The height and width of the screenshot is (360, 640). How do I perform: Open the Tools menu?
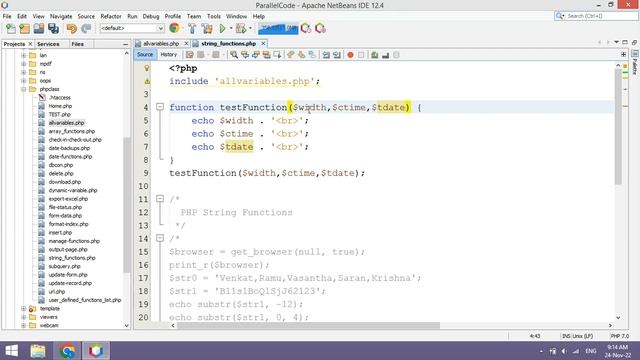tap(213, 16)
